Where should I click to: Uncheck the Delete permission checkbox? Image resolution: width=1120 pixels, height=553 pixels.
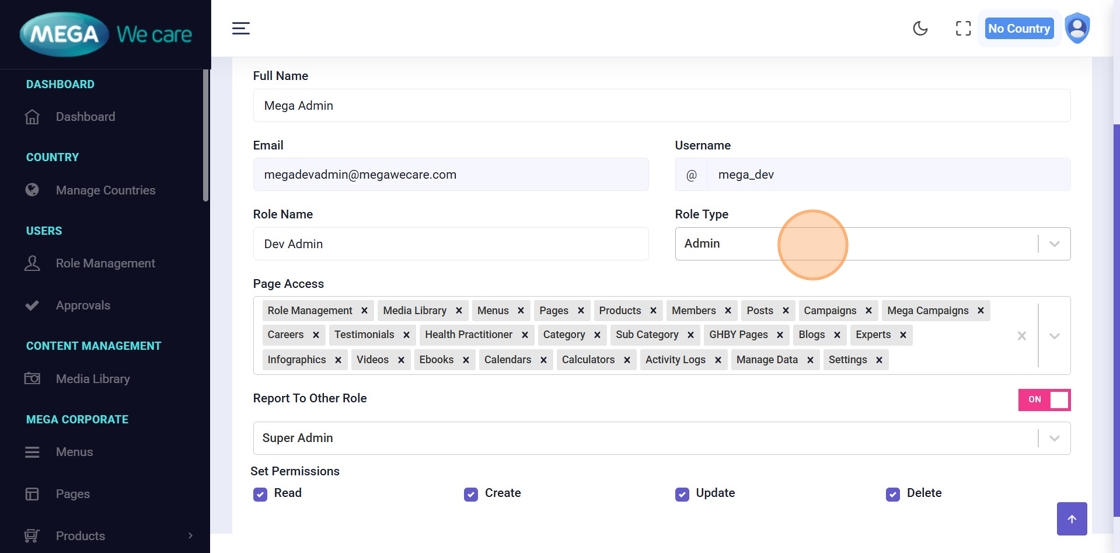coord(893,494)
